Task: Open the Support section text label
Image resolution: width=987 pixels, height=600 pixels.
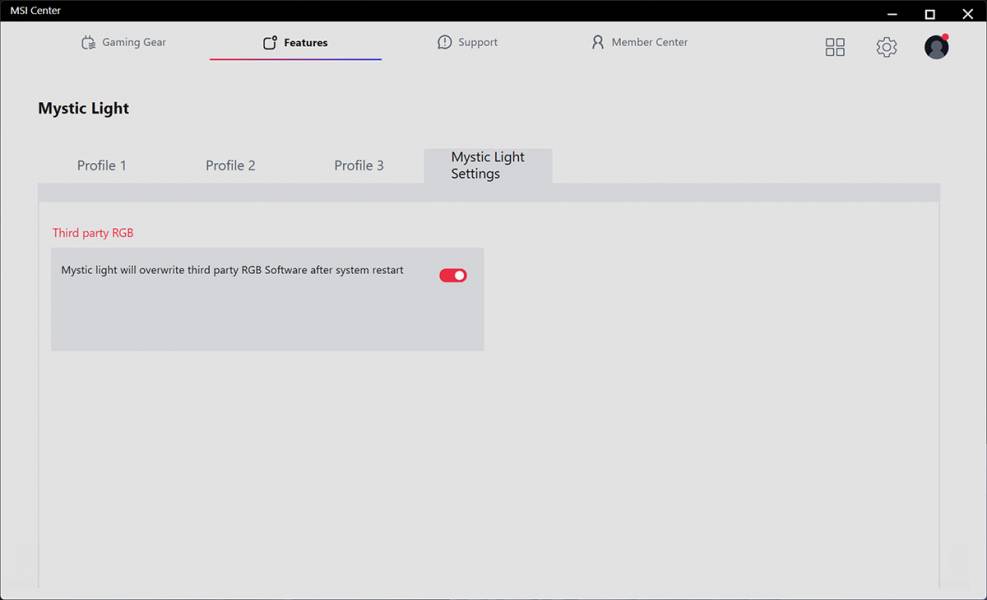Action: 478,43
